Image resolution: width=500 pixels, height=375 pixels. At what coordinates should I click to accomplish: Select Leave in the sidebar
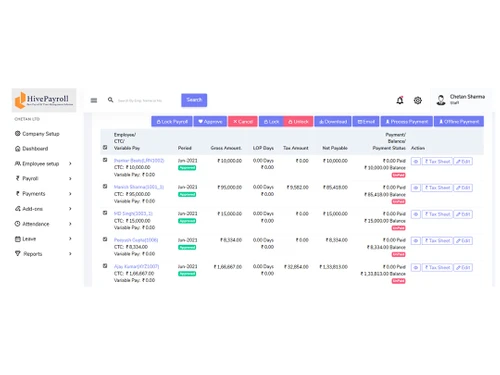click(x=25, y=239)
